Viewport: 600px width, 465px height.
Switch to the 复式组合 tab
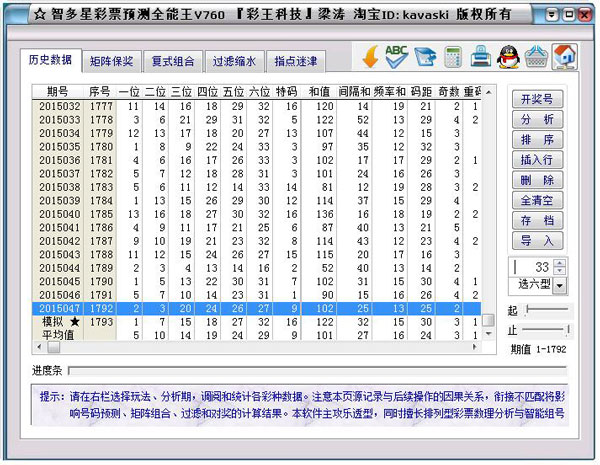pyautogui.click(x=173, y=61)
